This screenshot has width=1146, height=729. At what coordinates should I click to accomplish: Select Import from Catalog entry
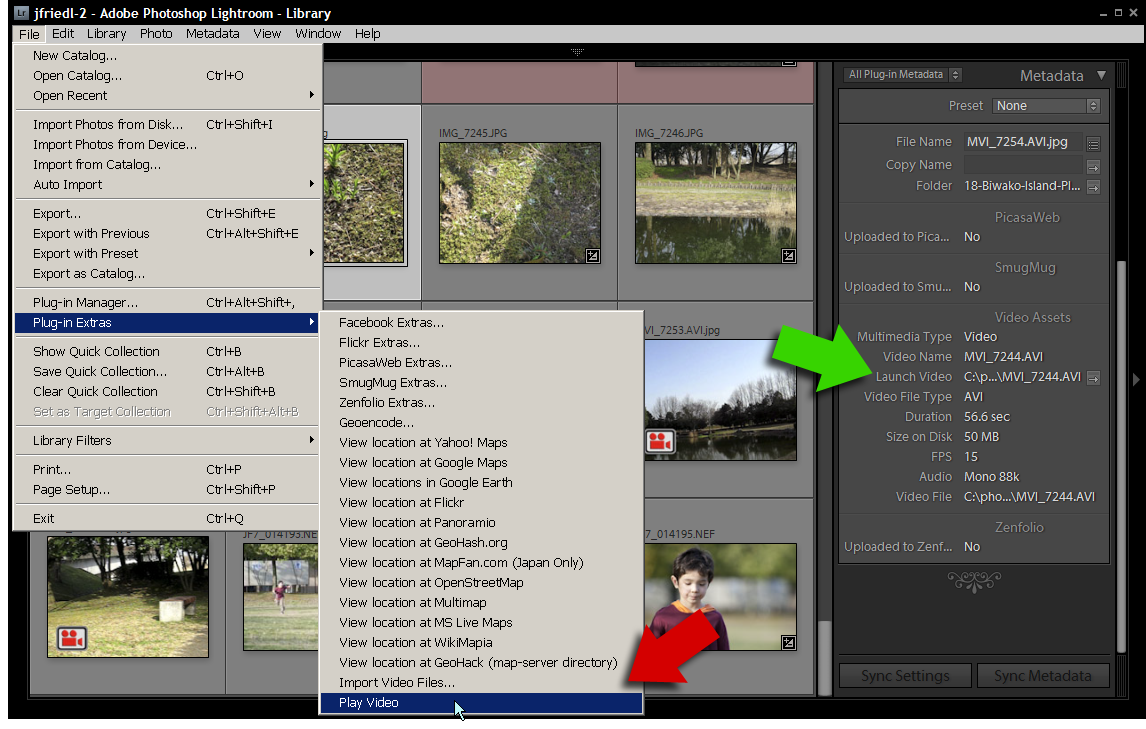(168, 165)
